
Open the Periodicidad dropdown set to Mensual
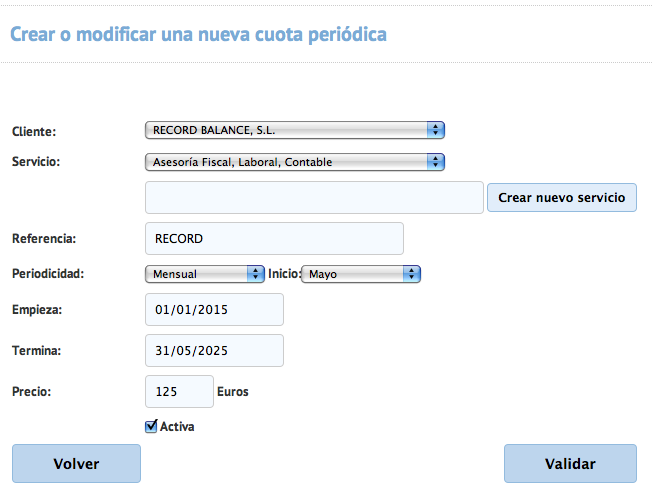[204, 274]
